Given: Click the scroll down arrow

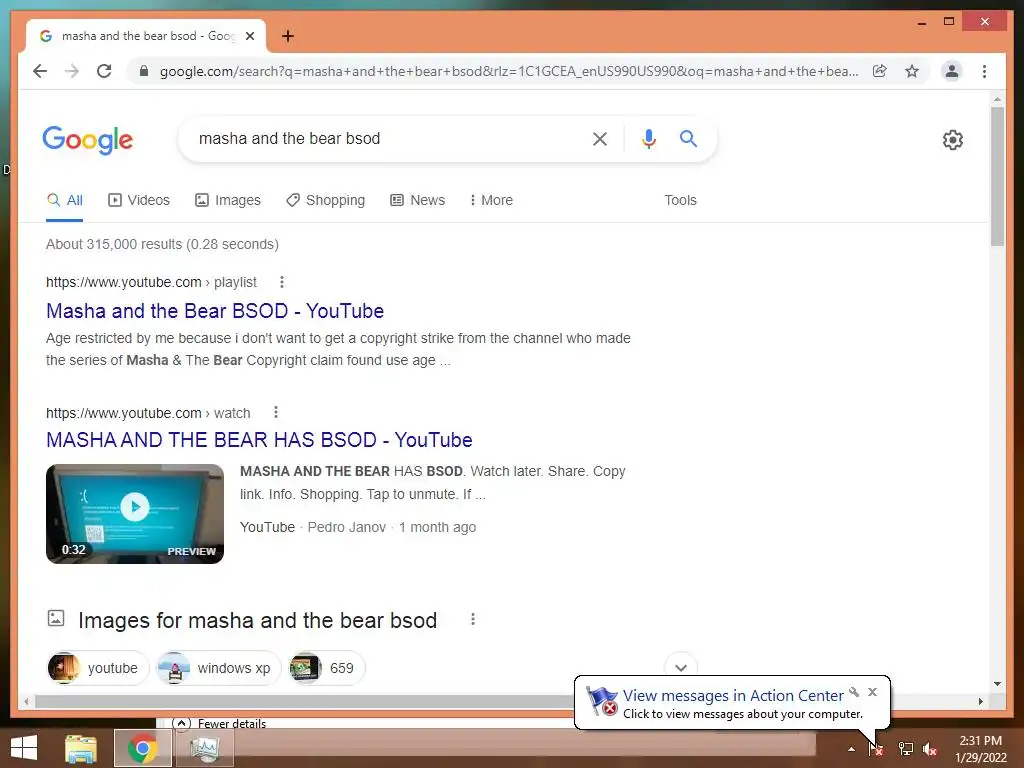Looking at the screenshot, I should [997, 684].
